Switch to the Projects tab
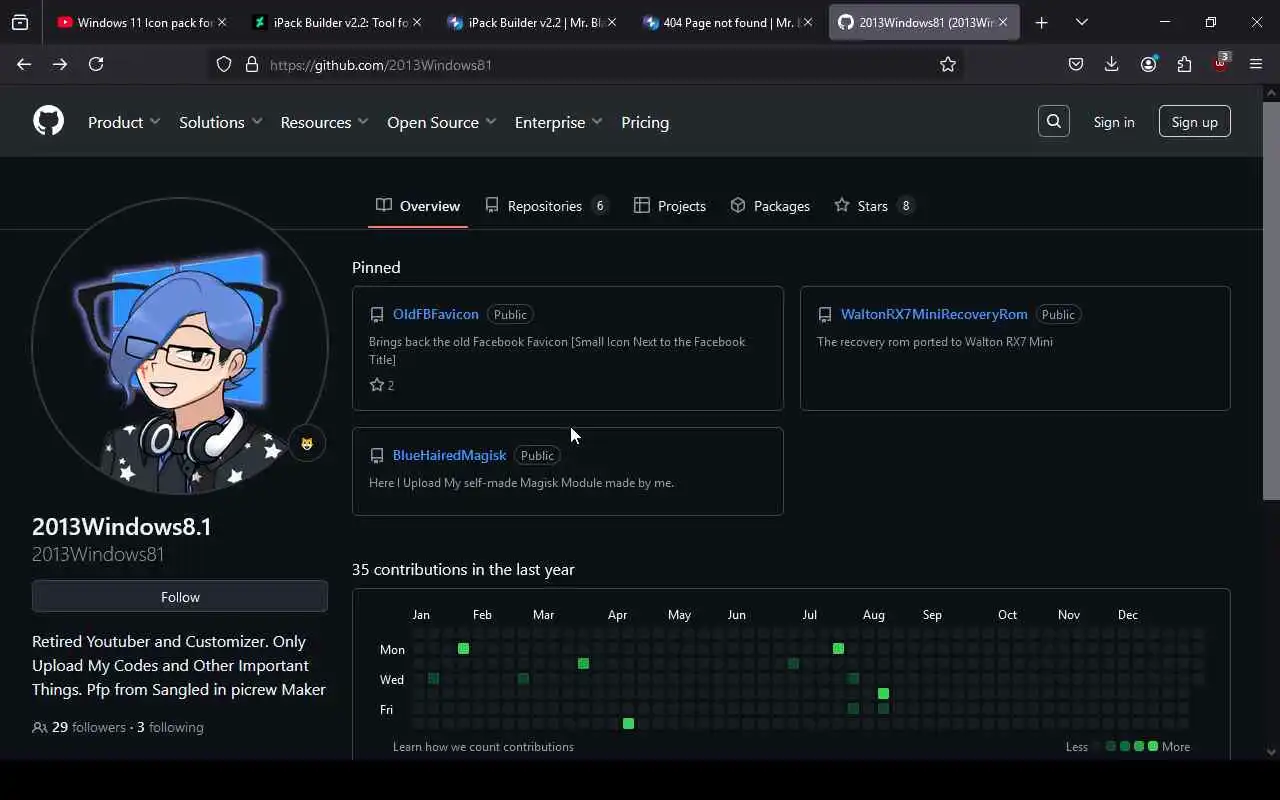Viewport: 1280px width, 800px height. 670,206
